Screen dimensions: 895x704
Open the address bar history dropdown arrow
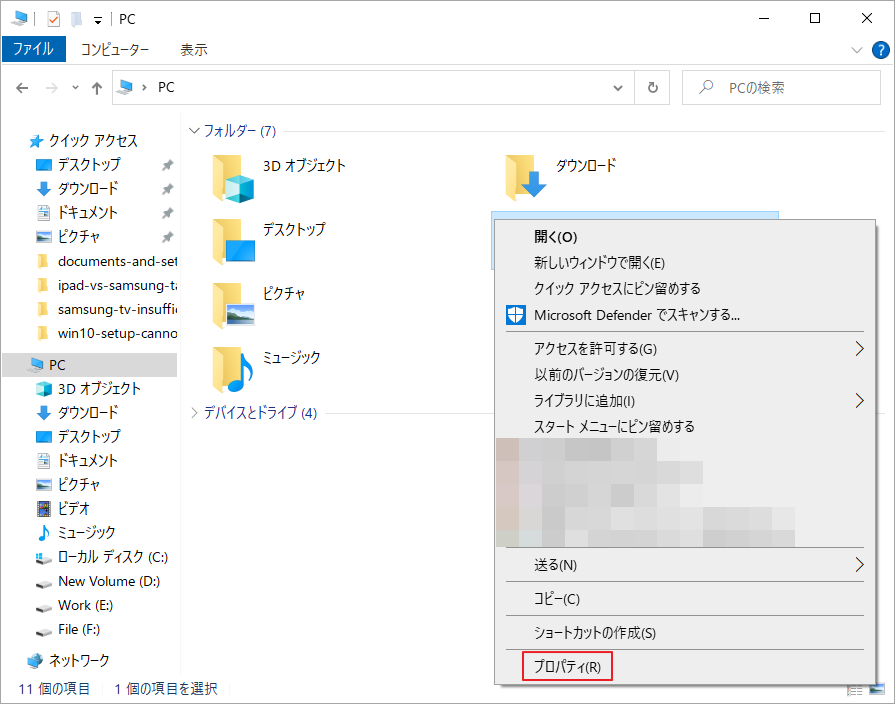[618, 87]
